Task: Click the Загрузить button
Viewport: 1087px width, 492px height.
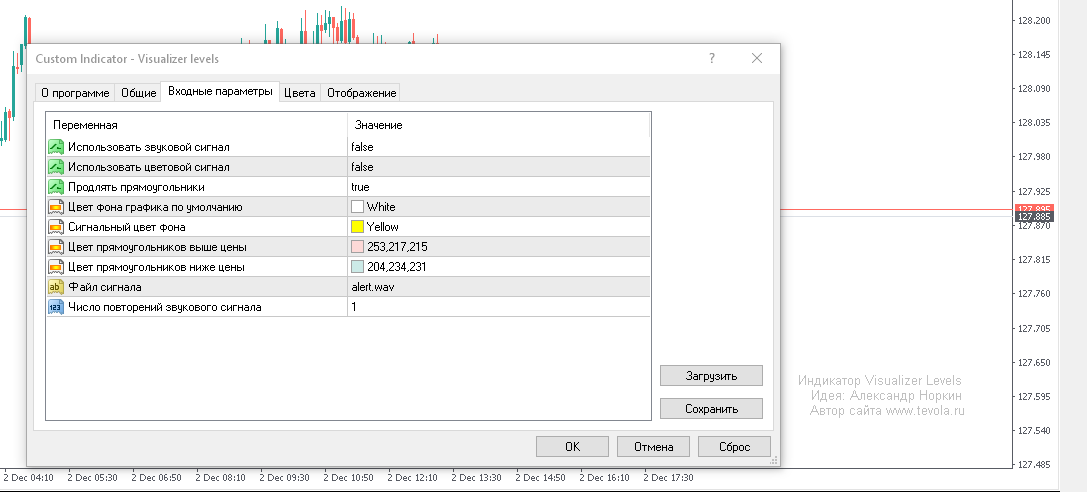Action: [711, 376]
